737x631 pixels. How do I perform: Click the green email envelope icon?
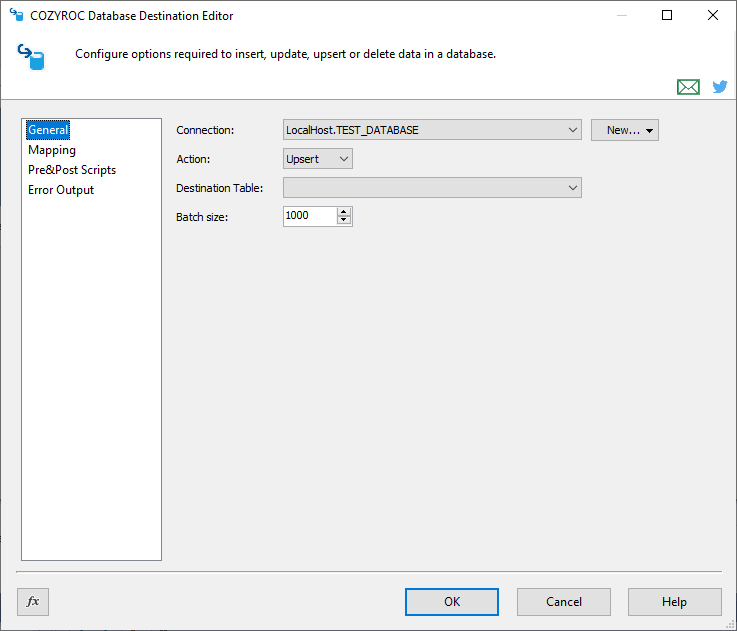[x=688, y=87]
